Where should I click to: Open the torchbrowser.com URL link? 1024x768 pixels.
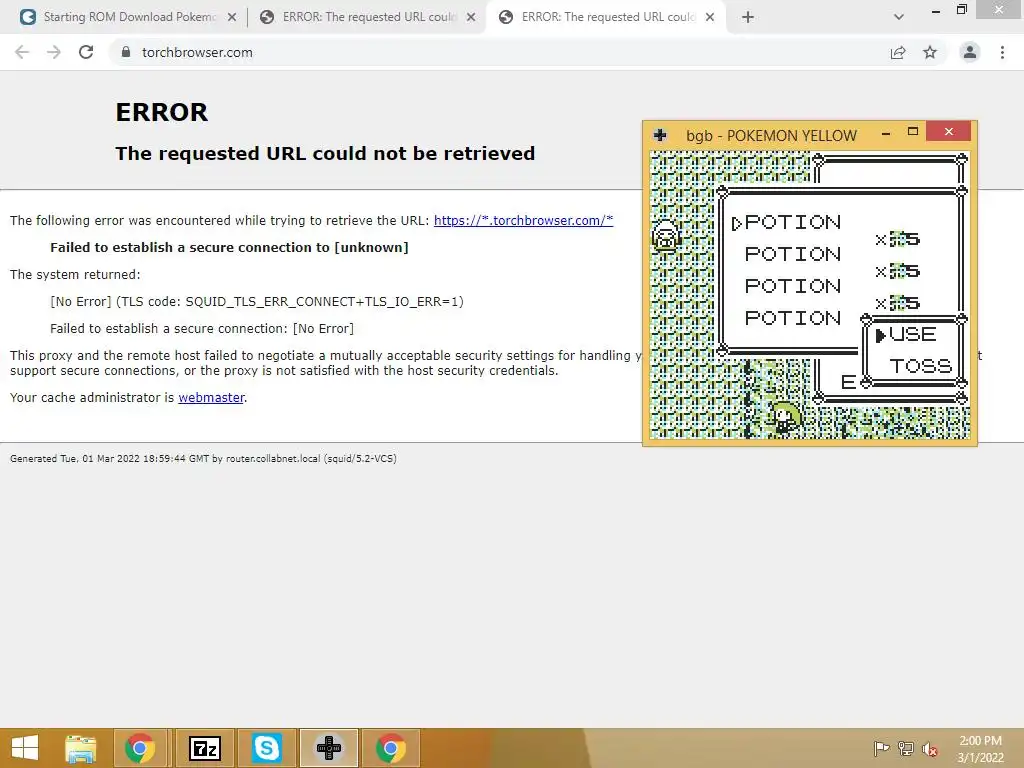[x=523, y=220]
